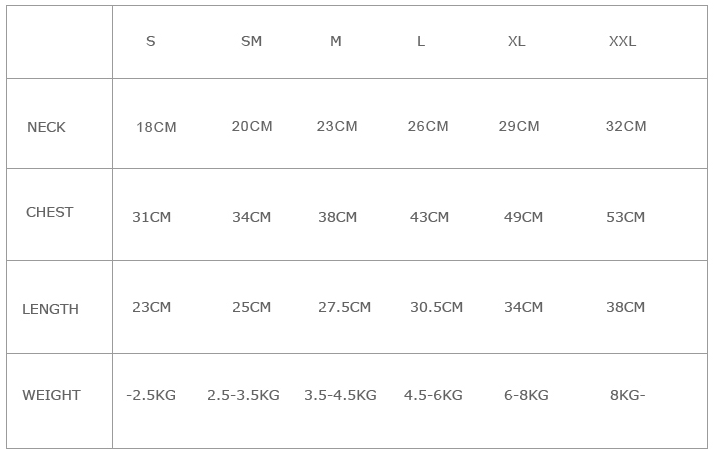Select the SM size column header
This screenshot has height=456, width=714.
[x=251, y=41]
